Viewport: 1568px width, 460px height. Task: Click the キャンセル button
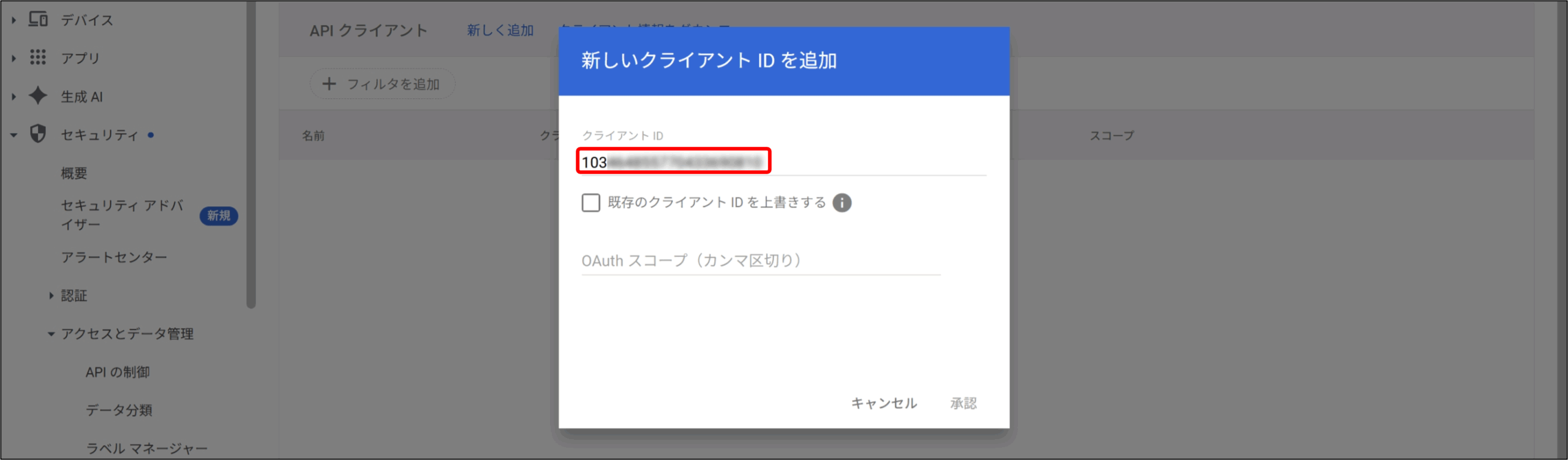pos(884,403)
